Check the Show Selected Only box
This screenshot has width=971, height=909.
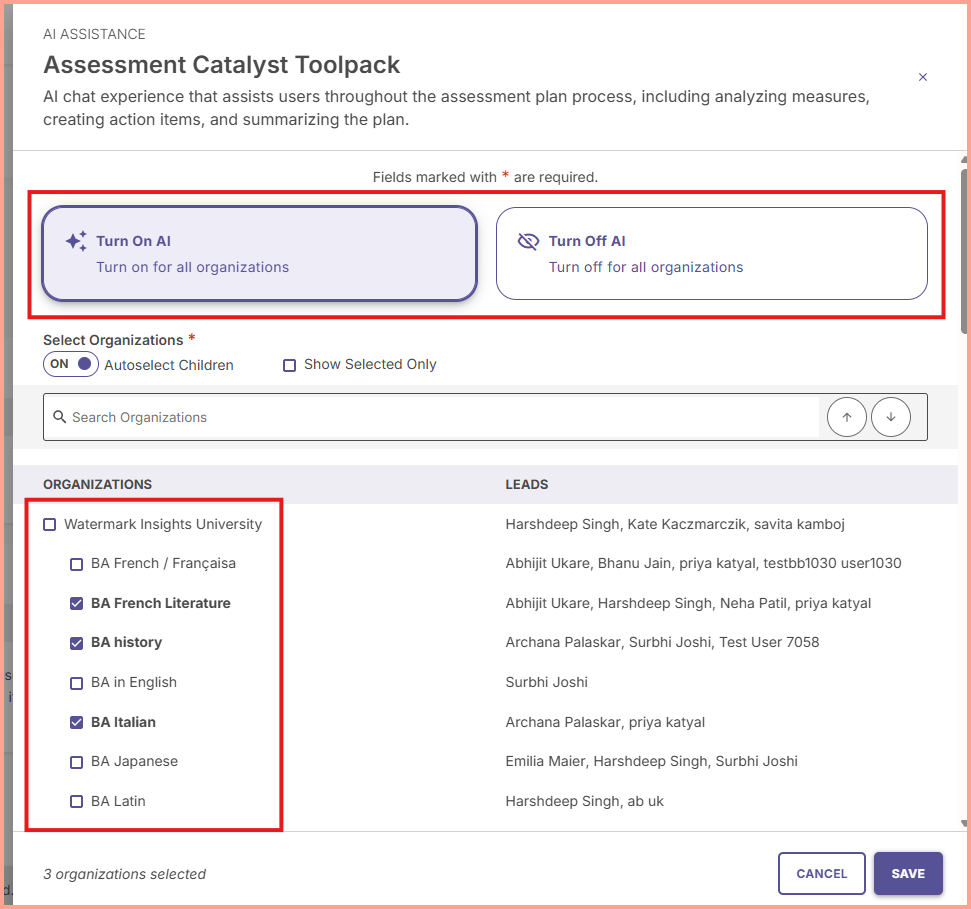289,365
